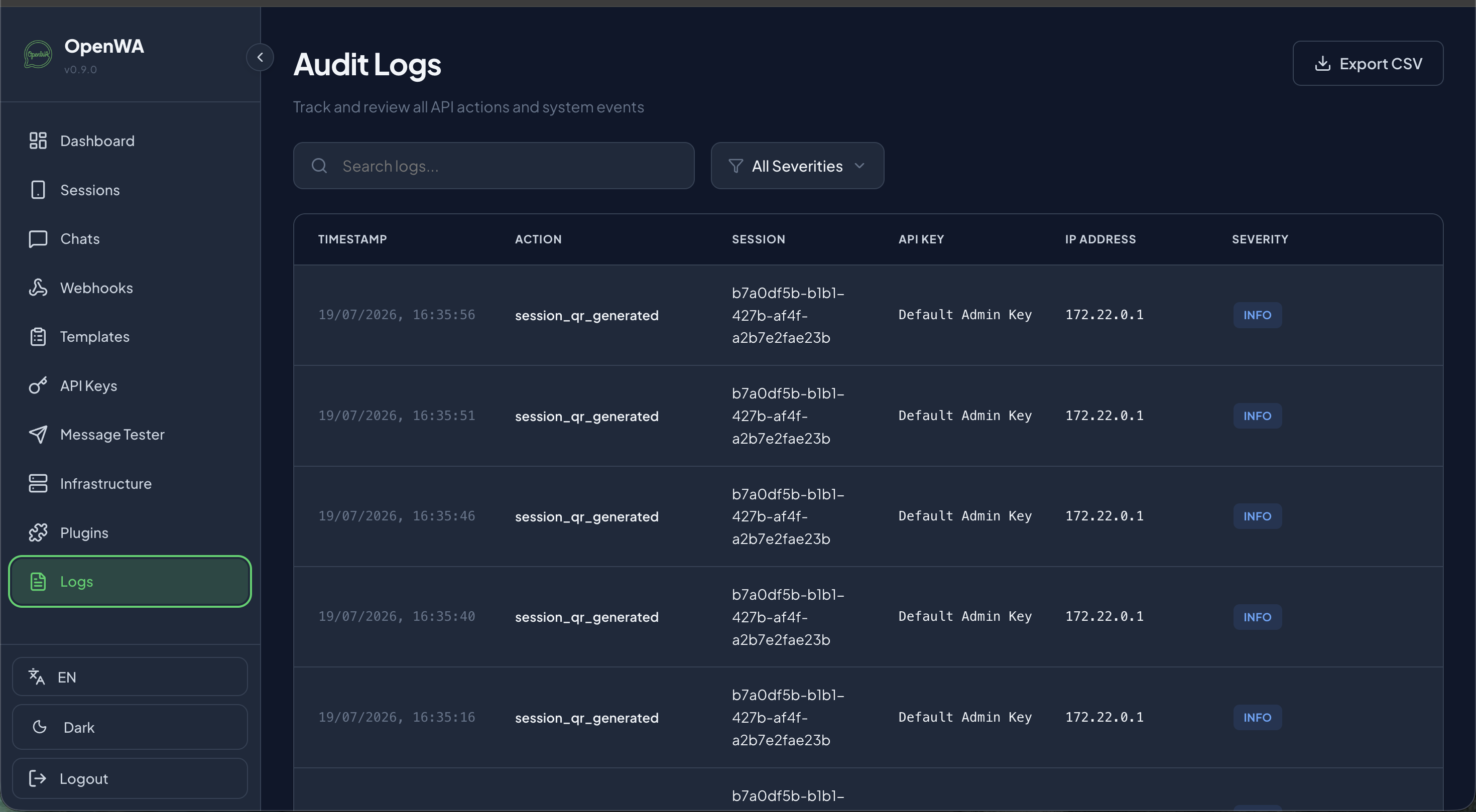1476x812 pixels.
Task: Click the ACTION column header
Action: [538, 239]
